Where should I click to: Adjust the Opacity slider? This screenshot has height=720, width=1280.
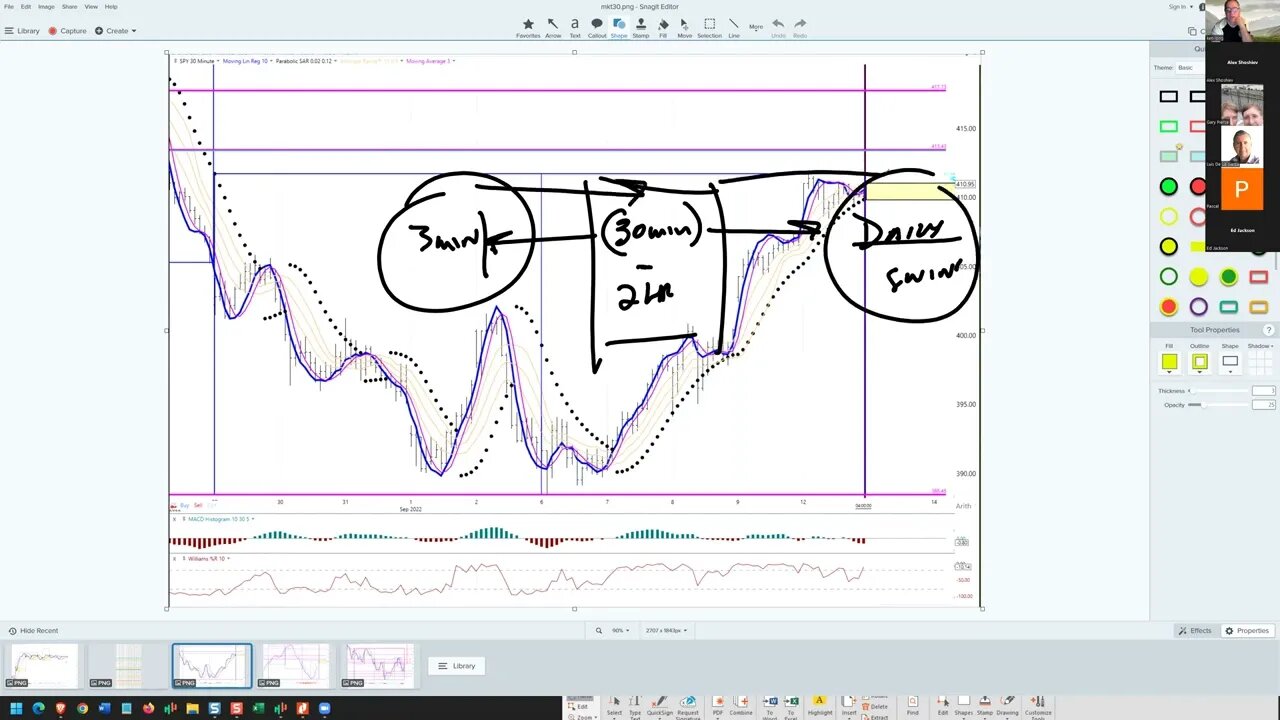[x=1218, y=405]
